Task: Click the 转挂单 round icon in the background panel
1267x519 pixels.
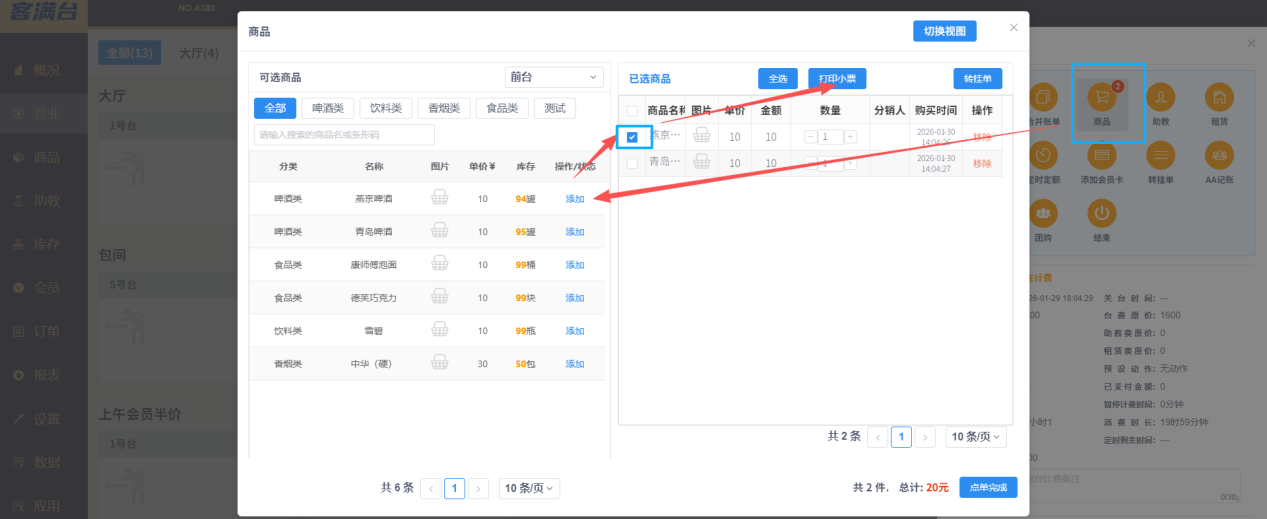Action: [1160, 154]
